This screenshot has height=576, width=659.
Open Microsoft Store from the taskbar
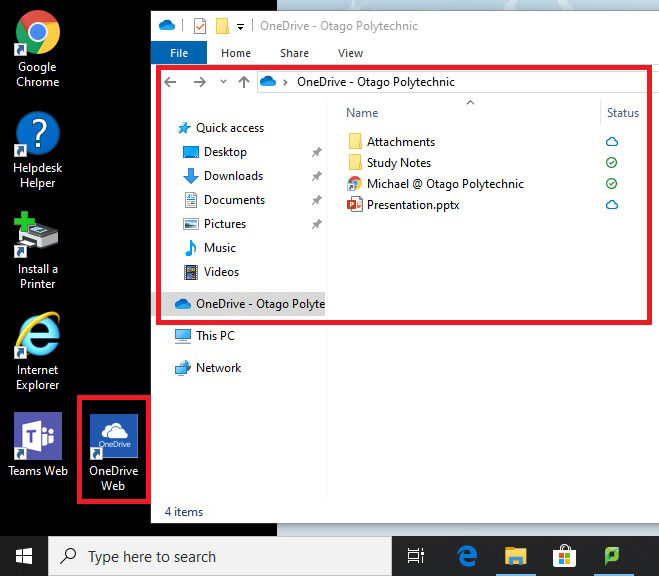coord(564,556)
